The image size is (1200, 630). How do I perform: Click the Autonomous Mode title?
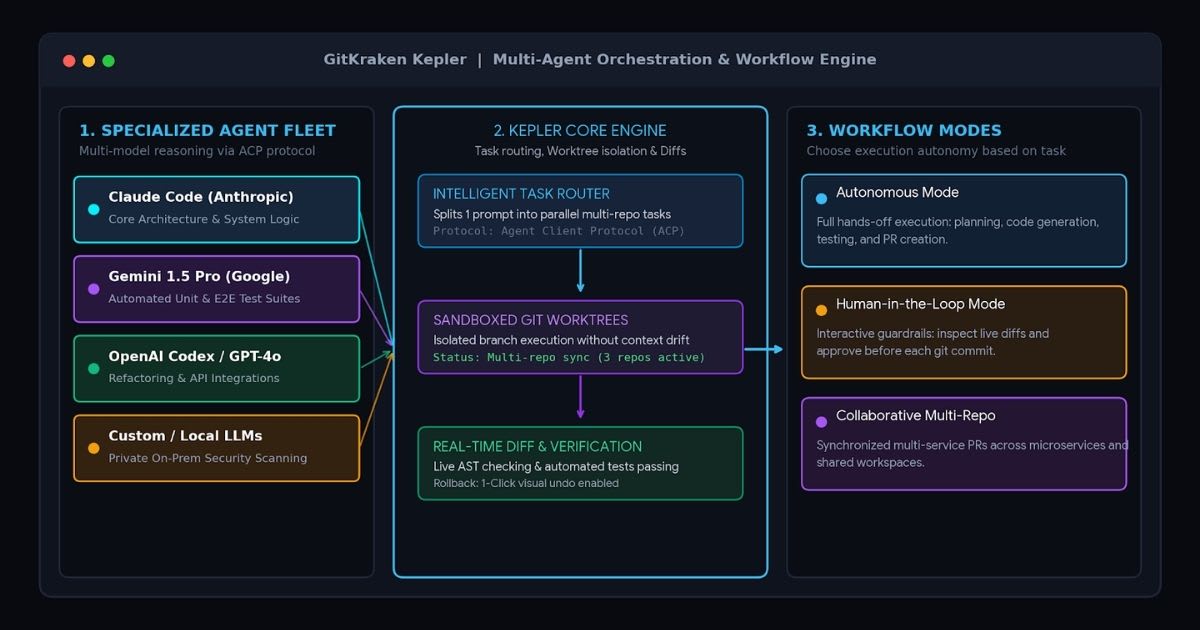(897, 192)
